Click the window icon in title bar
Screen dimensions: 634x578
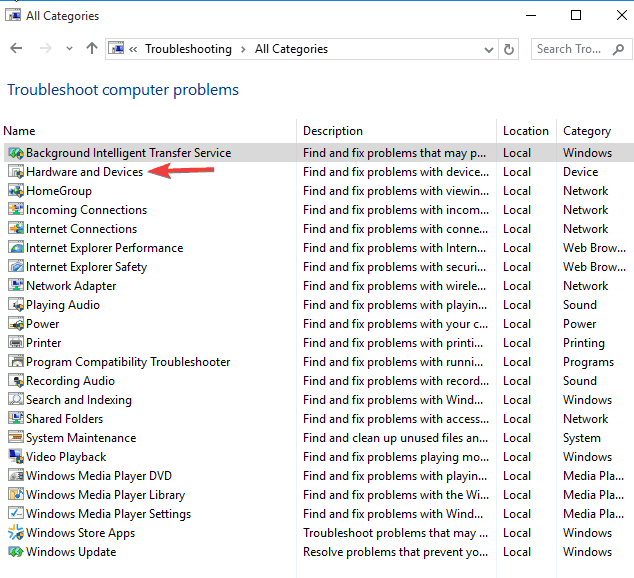(x=13, y=15)
